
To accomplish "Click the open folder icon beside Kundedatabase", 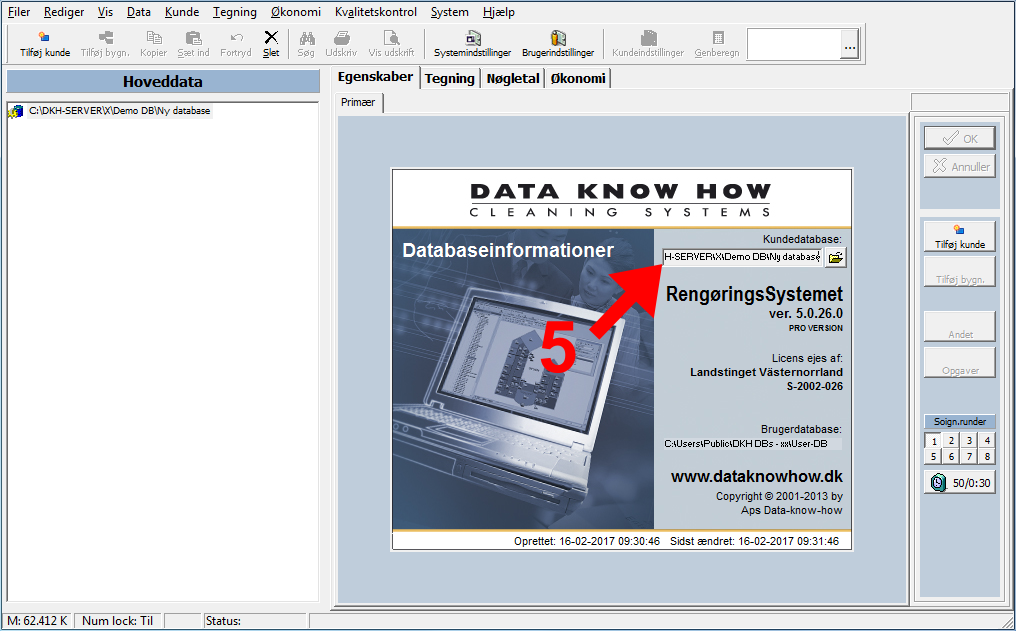I will 836,257.
